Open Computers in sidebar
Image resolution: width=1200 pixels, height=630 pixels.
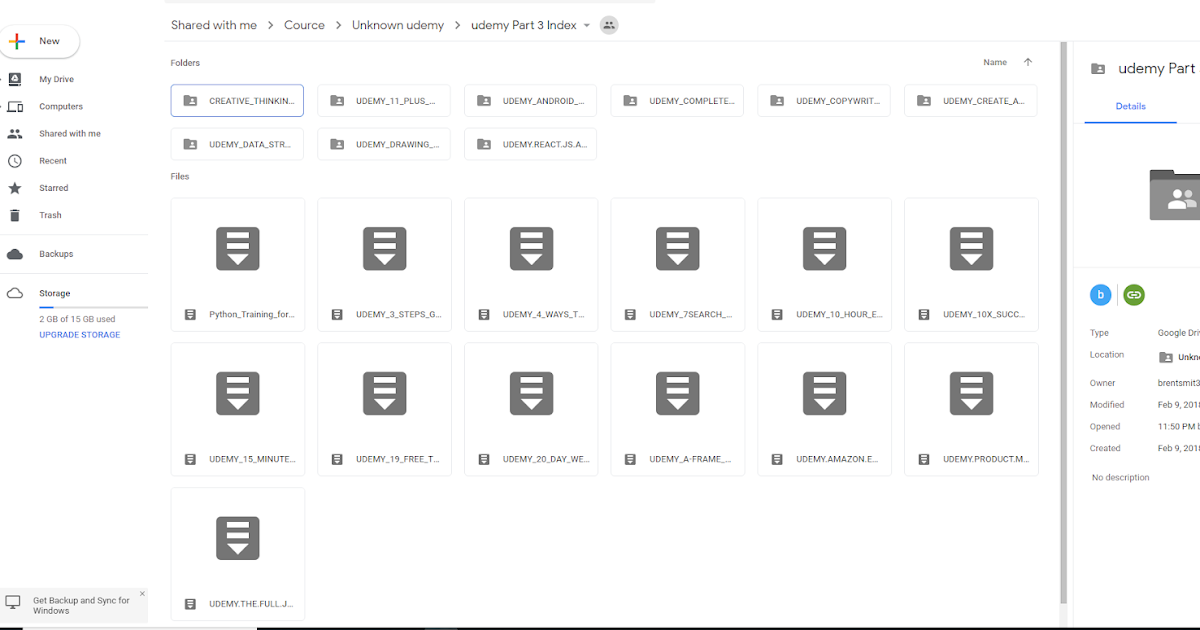click(60, 106)
